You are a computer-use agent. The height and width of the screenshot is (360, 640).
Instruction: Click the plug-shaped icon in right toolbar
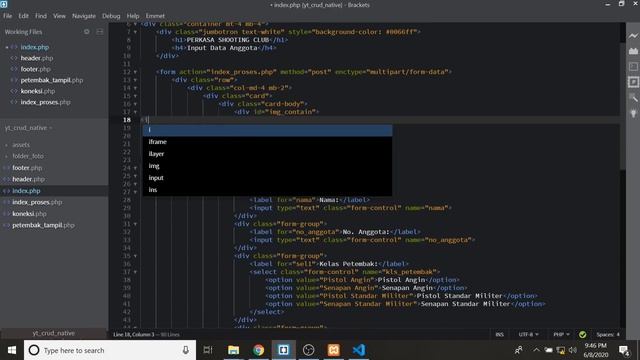pyautogui.click(x=633, y=113)
